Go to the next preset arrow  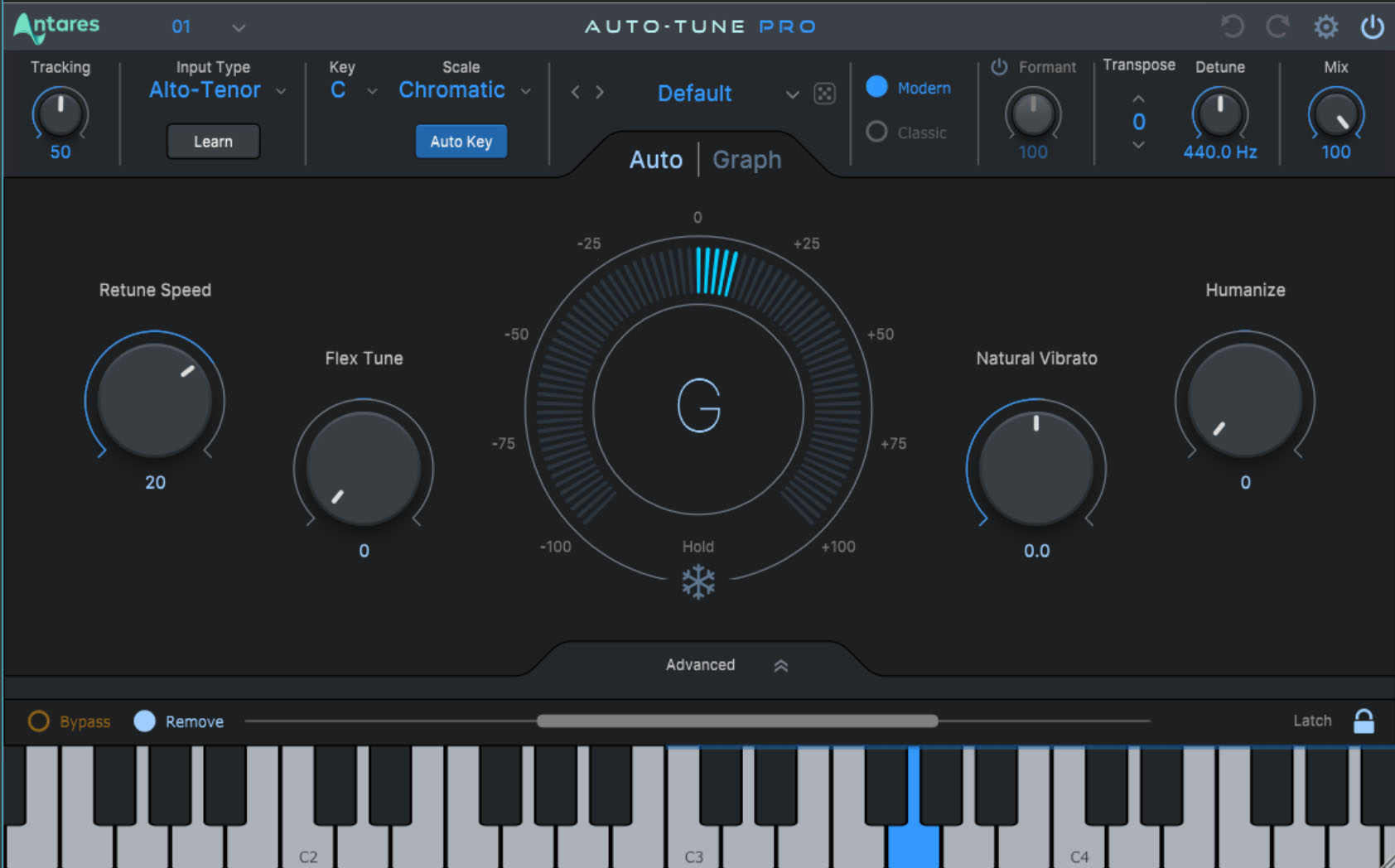(600, 93)
